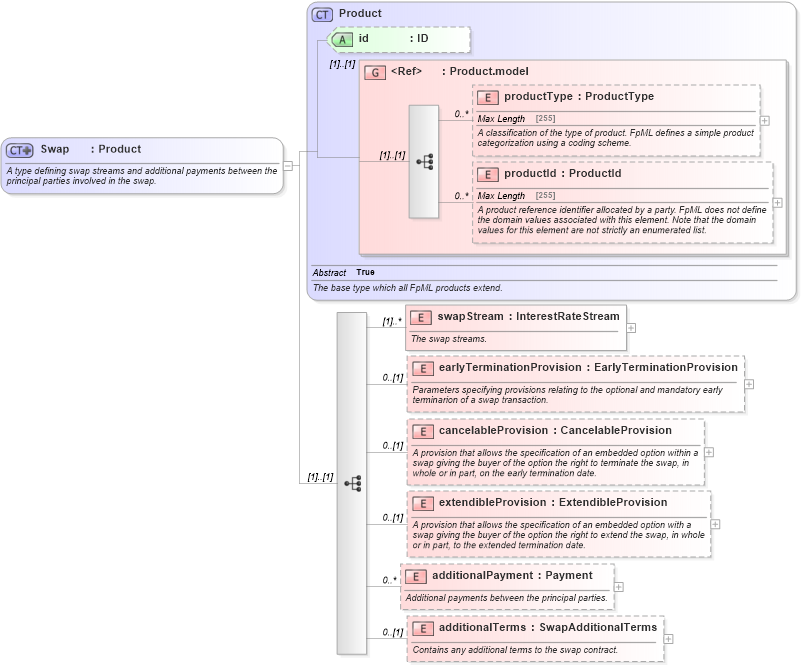
Task: Click the E icon of earlyTerminationProvision
Action: 423,368
